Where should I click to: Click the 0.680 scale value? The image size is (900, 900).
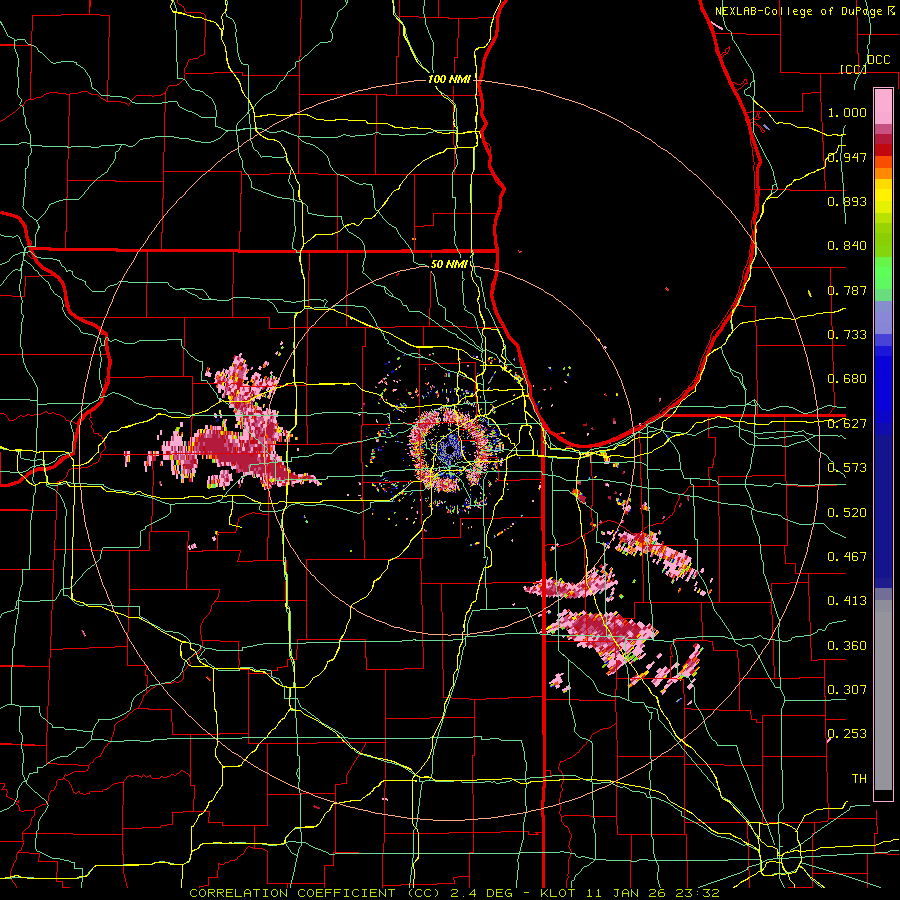pos(847,379)
